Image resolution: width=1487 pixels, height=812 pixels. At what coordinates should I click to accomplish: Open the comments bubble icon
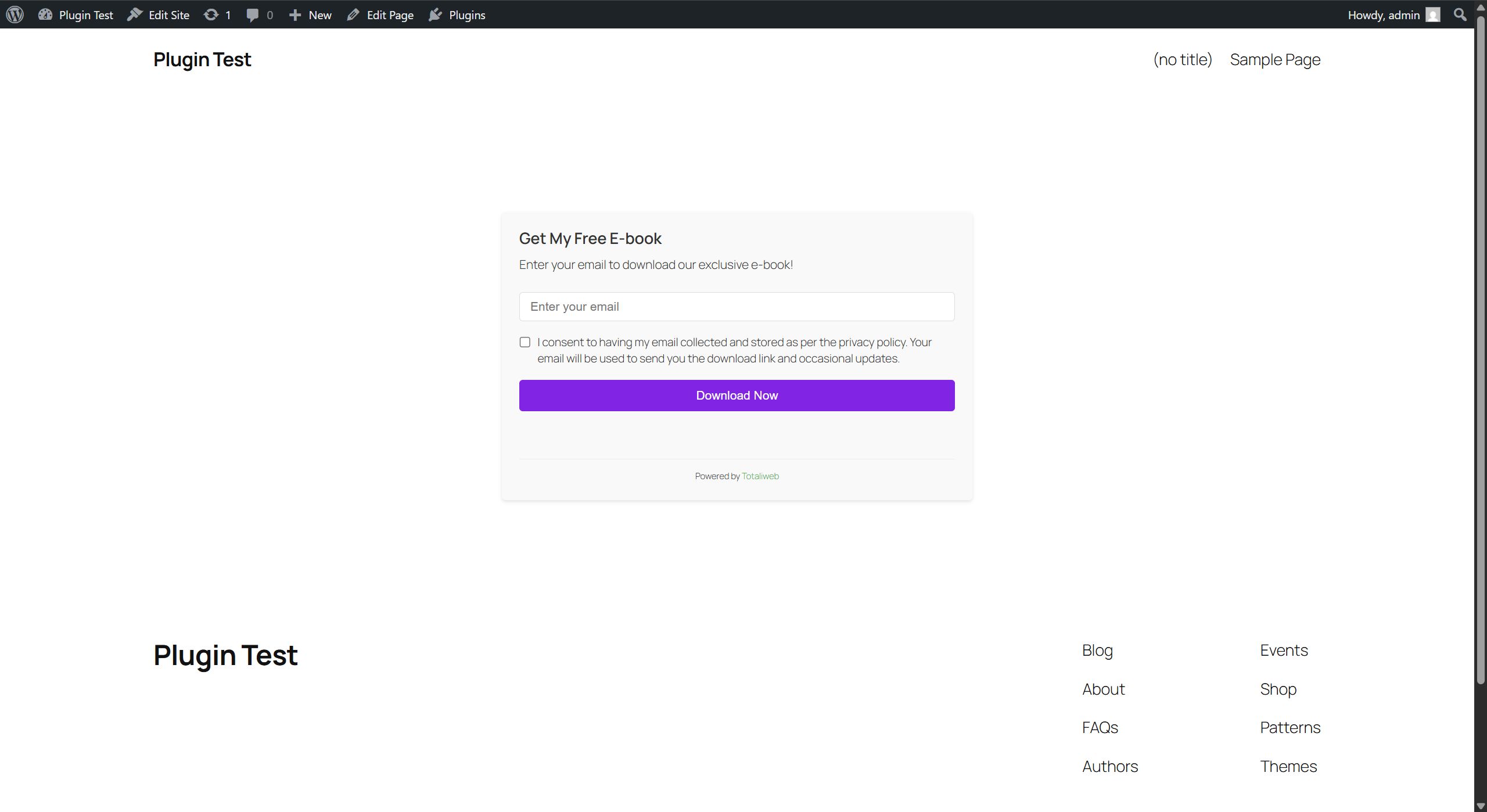[252, 15]
